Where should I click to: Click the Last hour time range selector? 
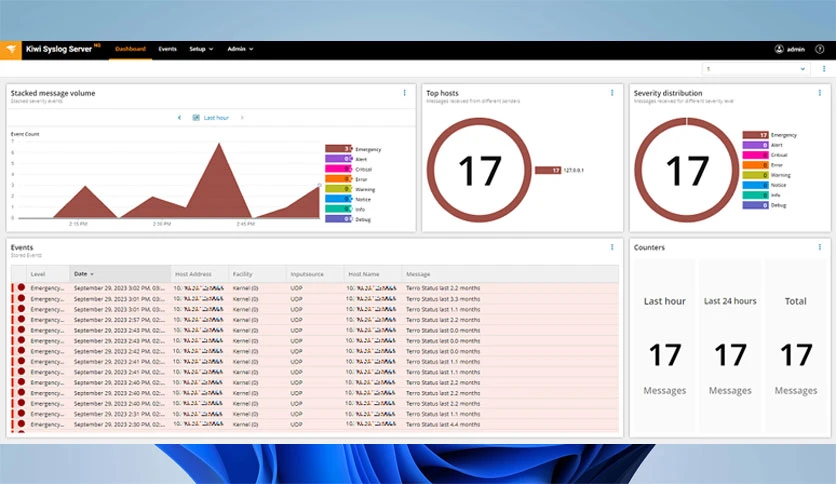tap(211, 117)
